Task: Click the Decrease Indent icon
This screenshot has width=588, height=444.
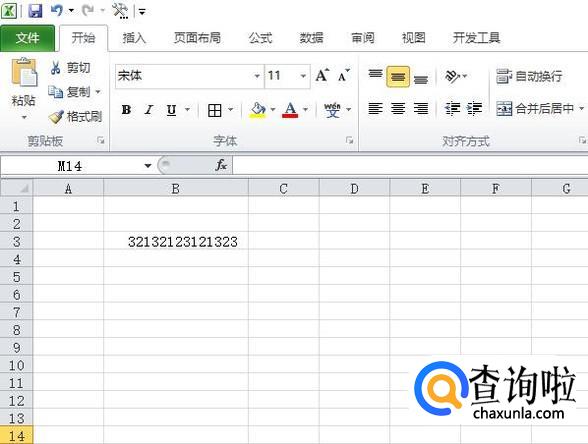Action: 452,109
